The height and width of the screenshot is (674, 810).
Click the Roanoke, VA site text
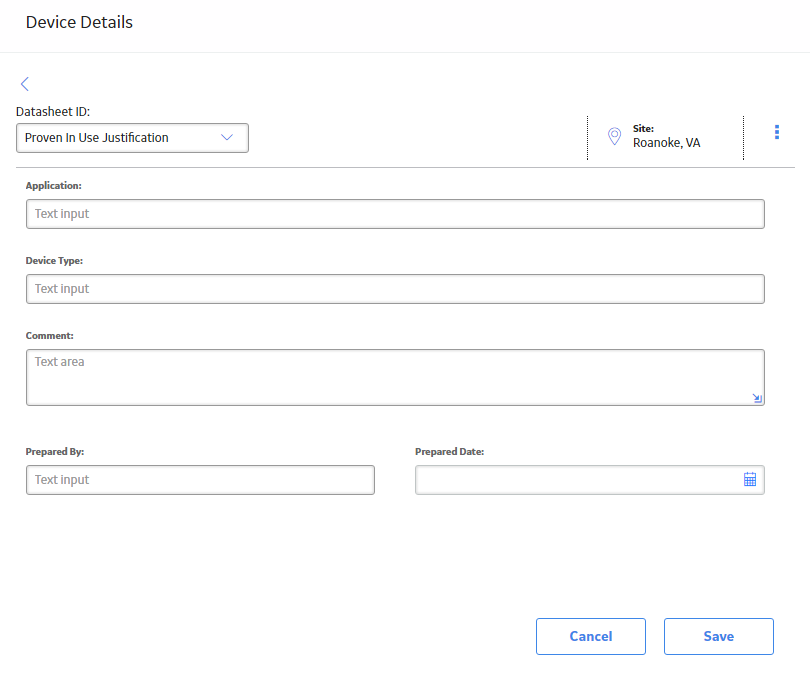(666, 143)
